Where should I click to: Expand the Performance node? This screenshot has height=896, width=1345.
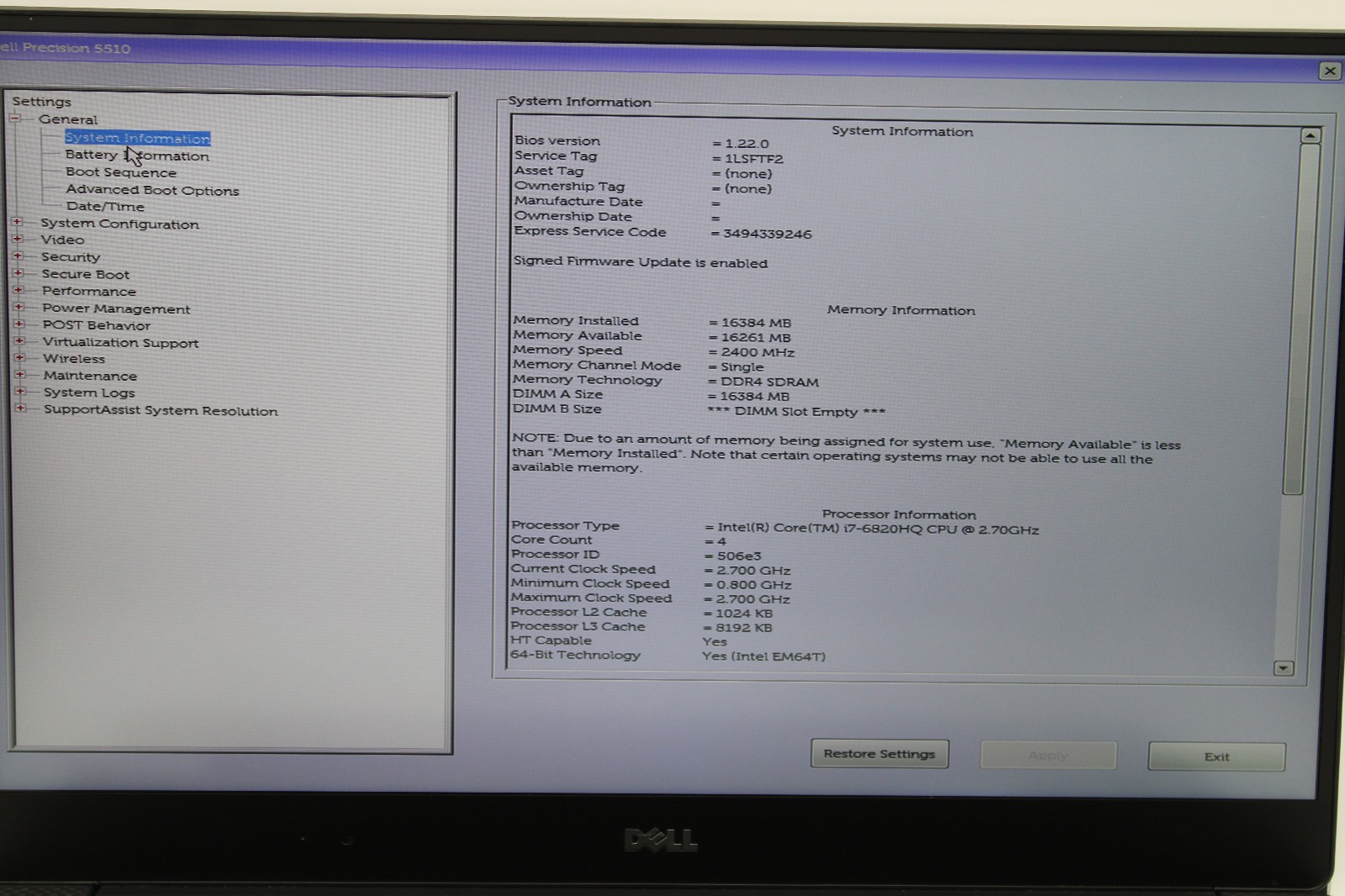click(18, 290)
